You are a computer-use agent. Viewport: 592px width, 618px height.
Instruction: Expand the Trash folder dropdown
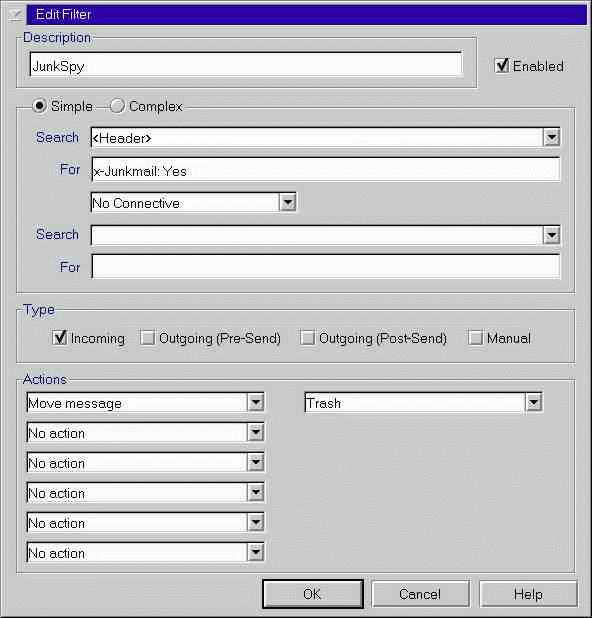[534, 402]
